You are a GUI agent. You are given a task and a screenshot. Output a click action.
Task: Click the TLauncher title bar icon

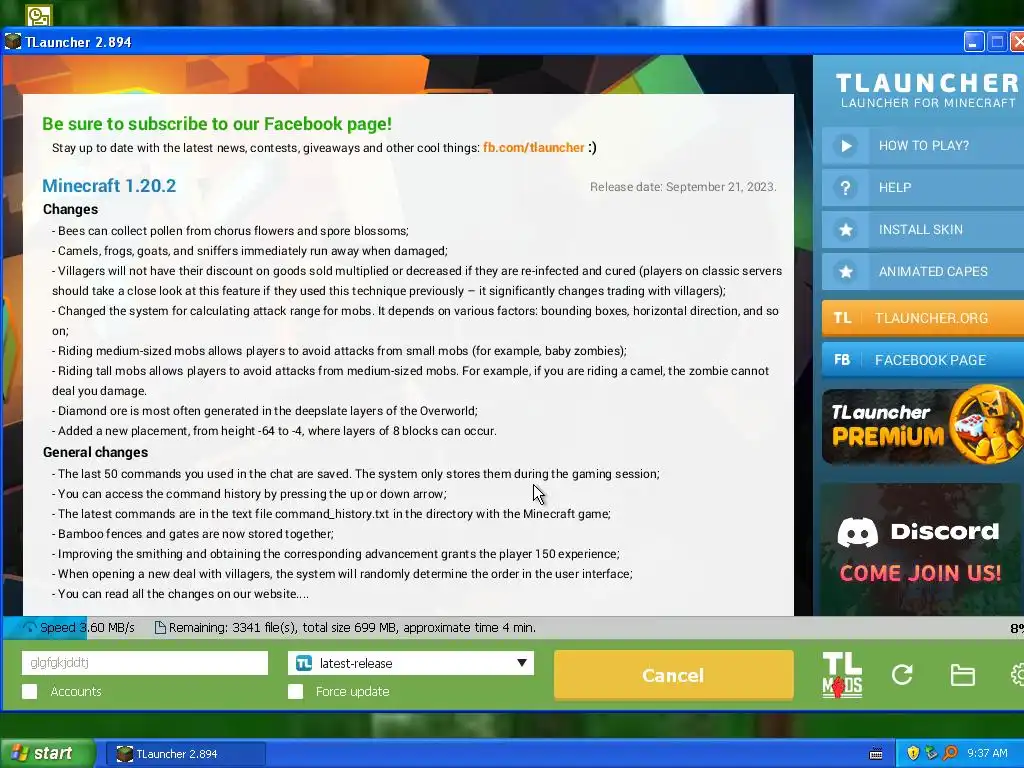coord(12,42)
